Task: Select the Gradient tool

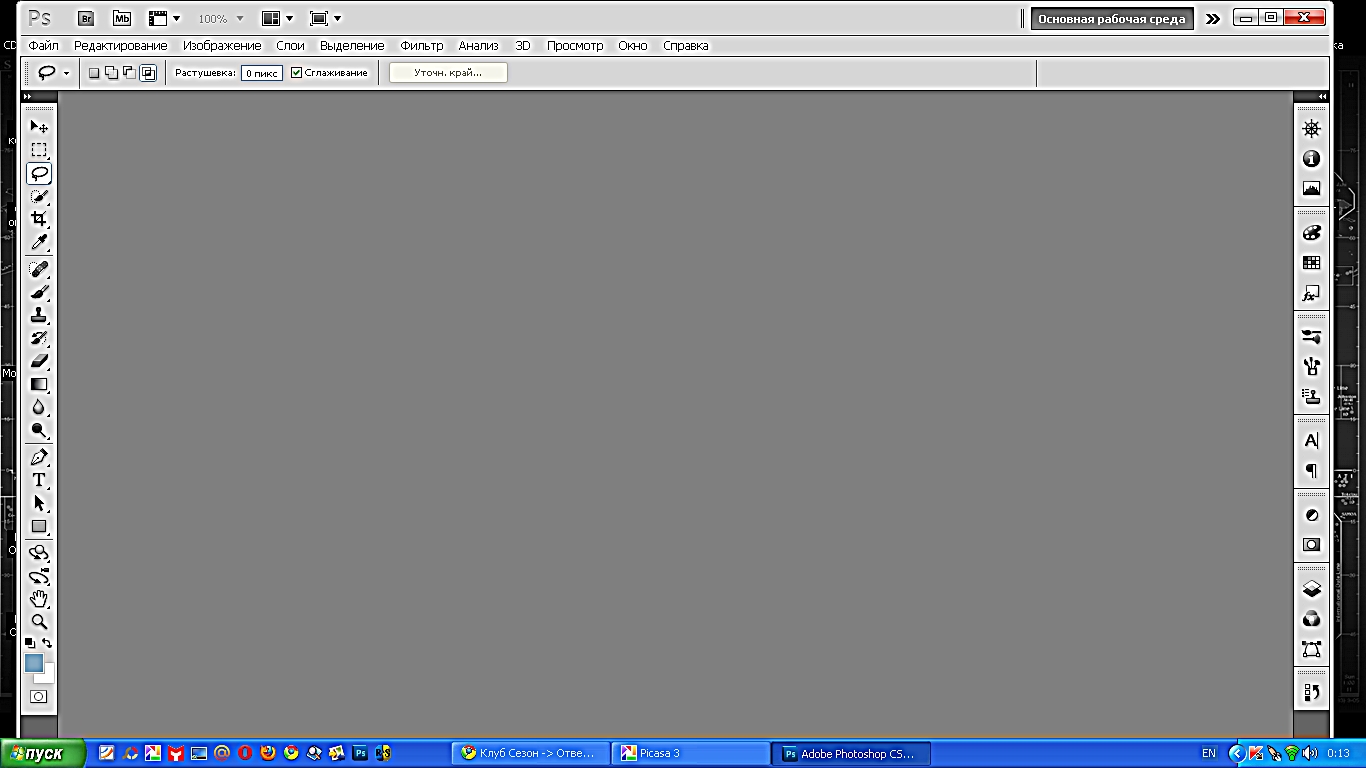Action: (x=39, y=384)
